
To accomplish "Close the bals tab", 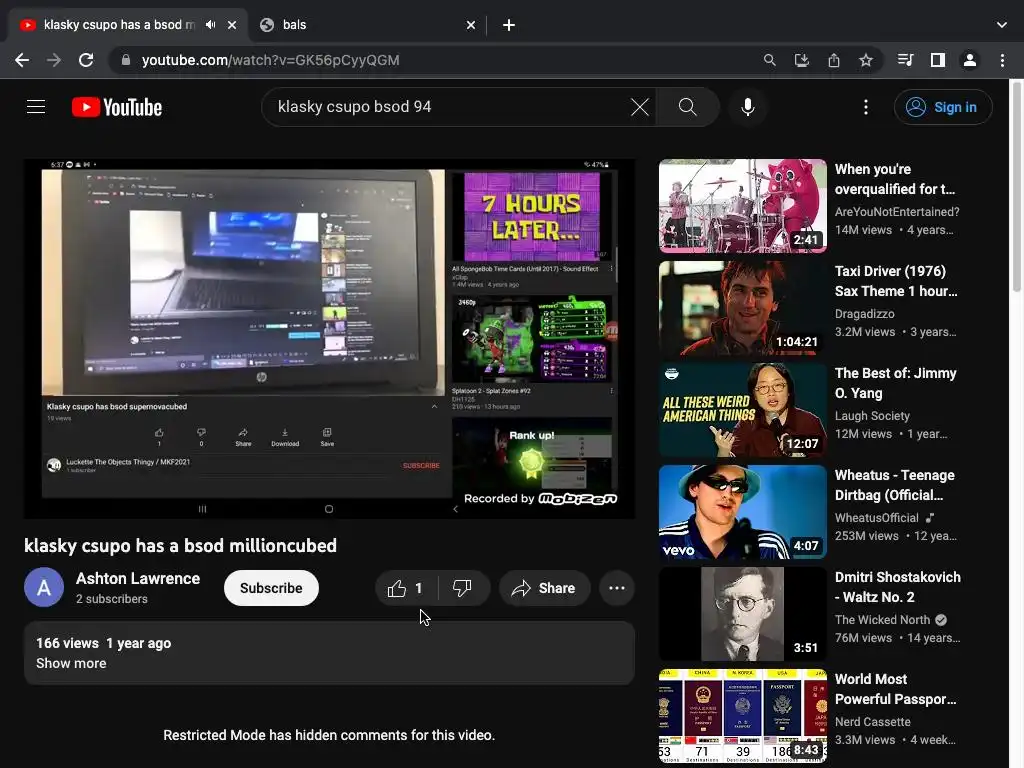I will [471, 25].
